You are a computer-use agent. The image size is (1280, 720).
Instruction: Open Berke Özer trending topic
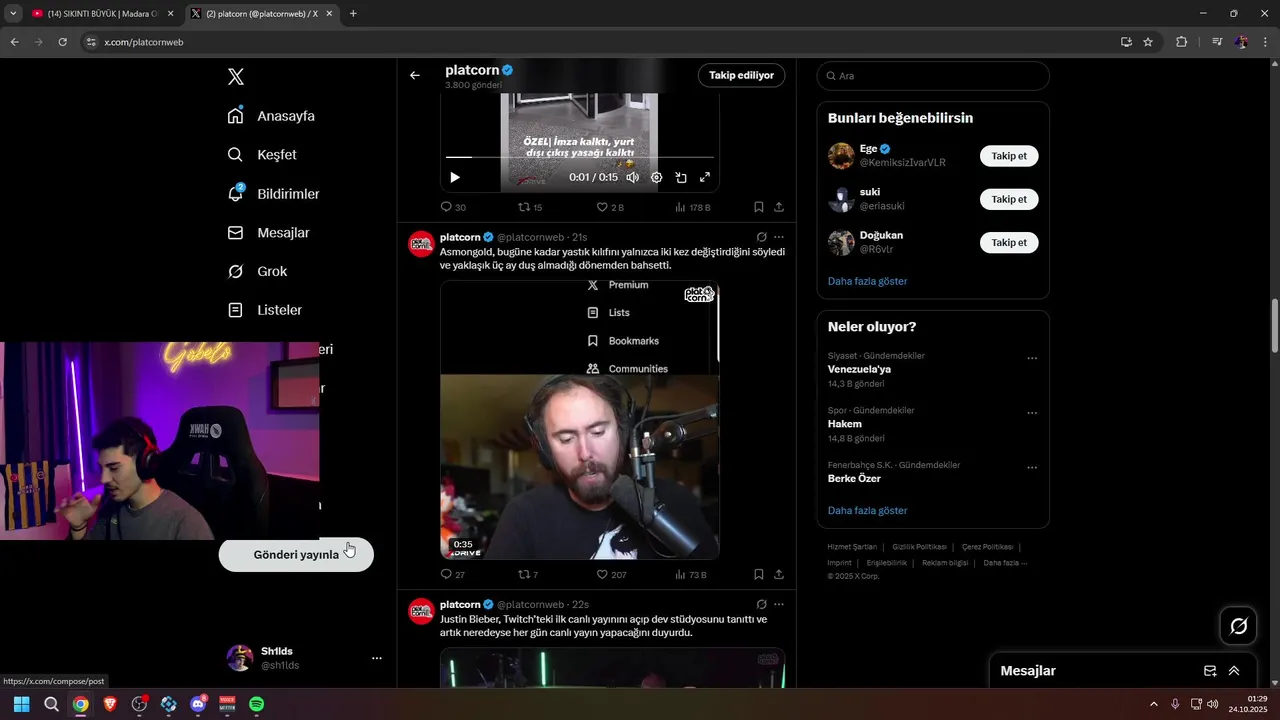[854, 479]
